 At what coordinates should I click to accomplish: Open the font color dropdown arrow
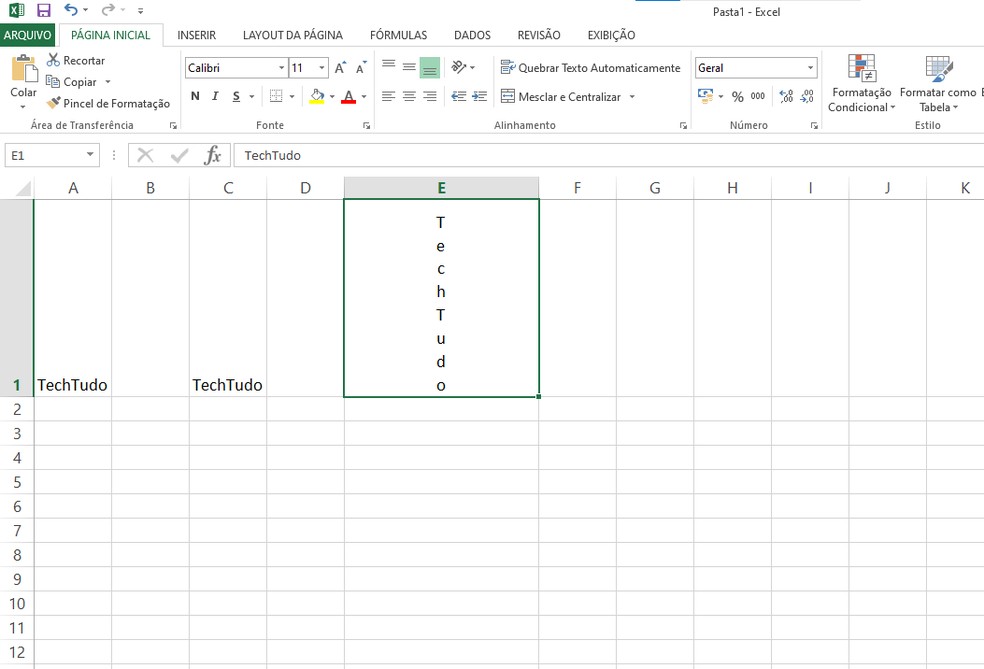pos(365,96)
